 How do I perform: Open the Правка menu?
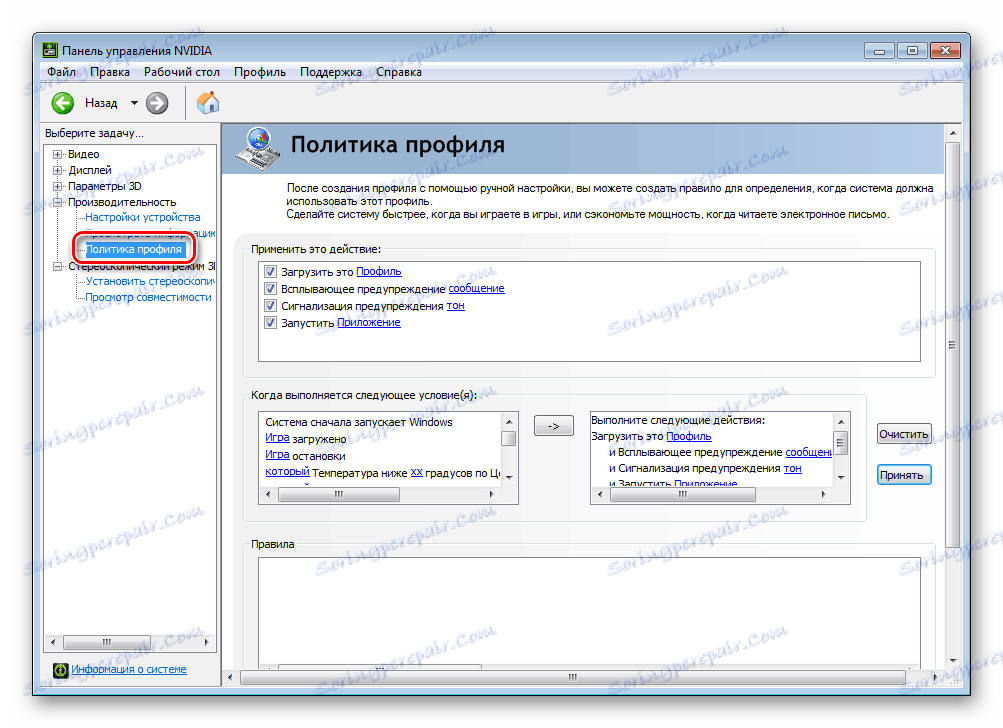pos(110,72)
